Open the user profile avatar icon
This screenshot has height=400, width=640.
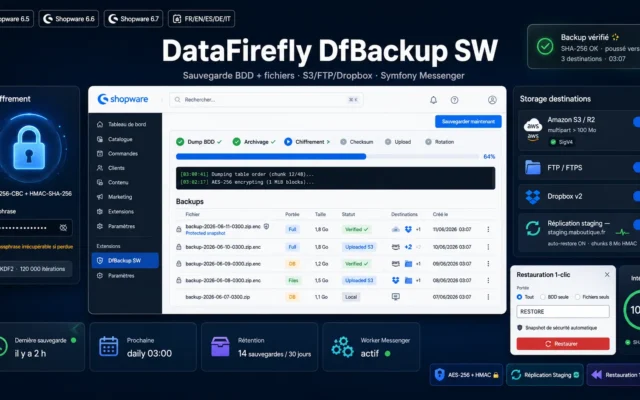click(492, 100)
